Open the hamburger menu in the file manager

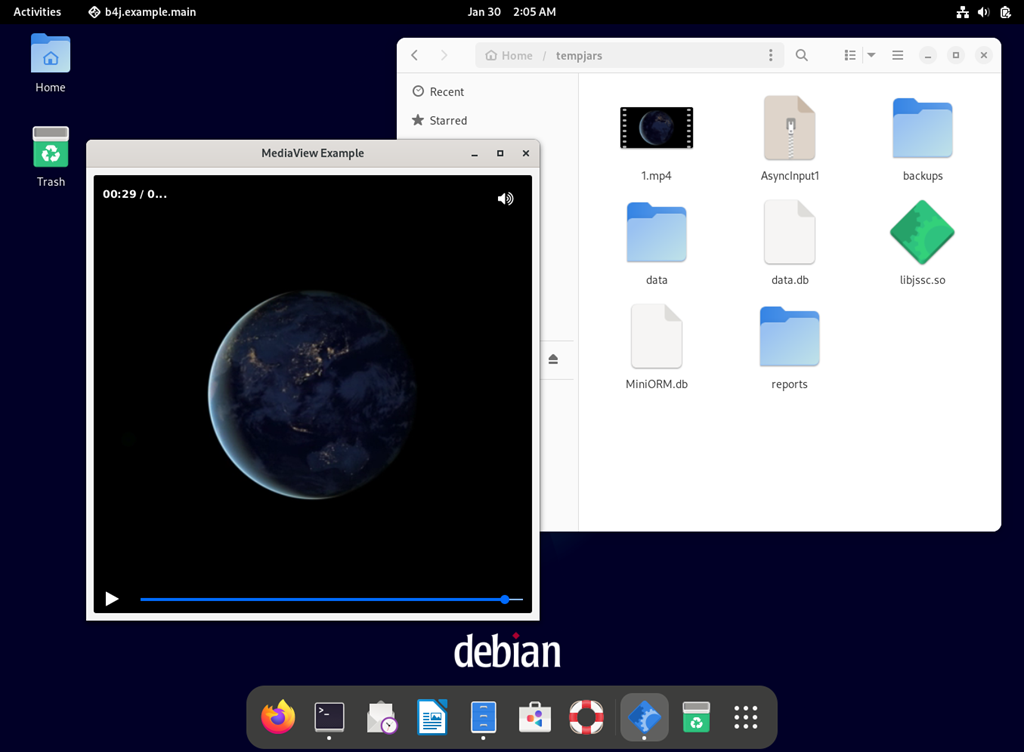pyautogui.click(x=897, y=55)
